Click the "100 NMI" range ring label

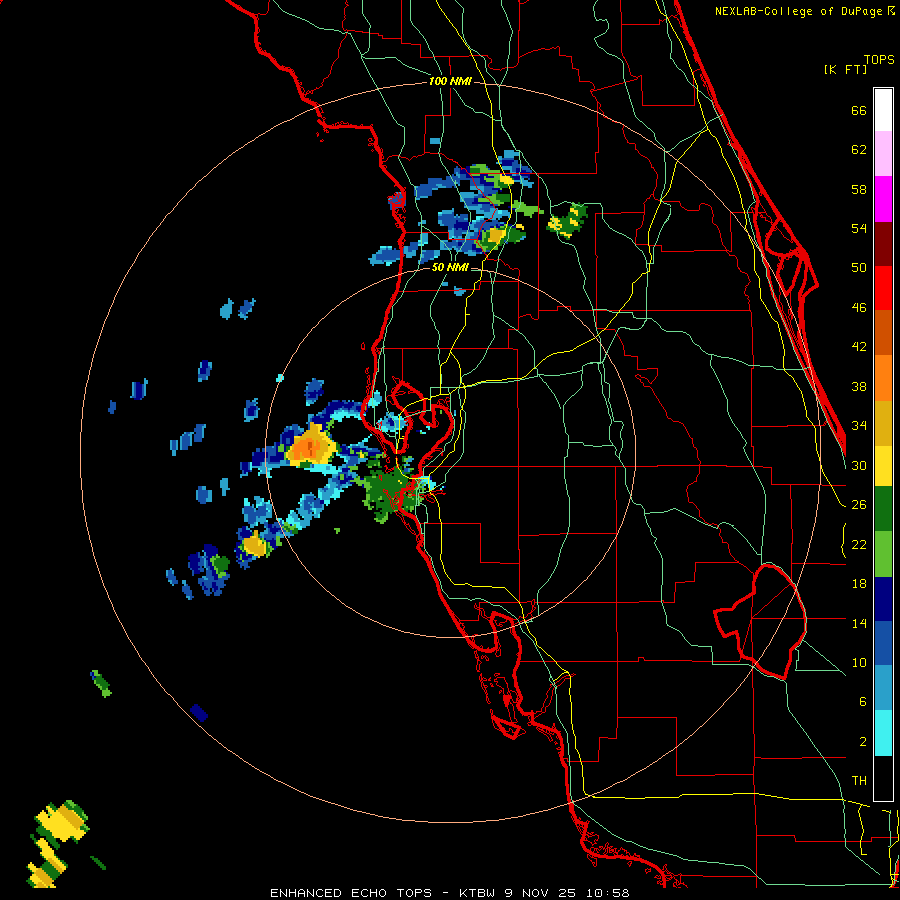450,82
